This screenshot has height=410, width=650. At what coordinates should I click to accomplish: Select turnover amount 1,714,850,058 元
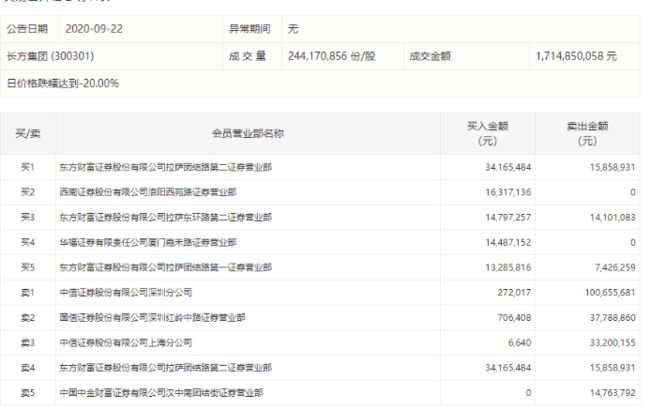pyautogui.click(x=576, y=56)
